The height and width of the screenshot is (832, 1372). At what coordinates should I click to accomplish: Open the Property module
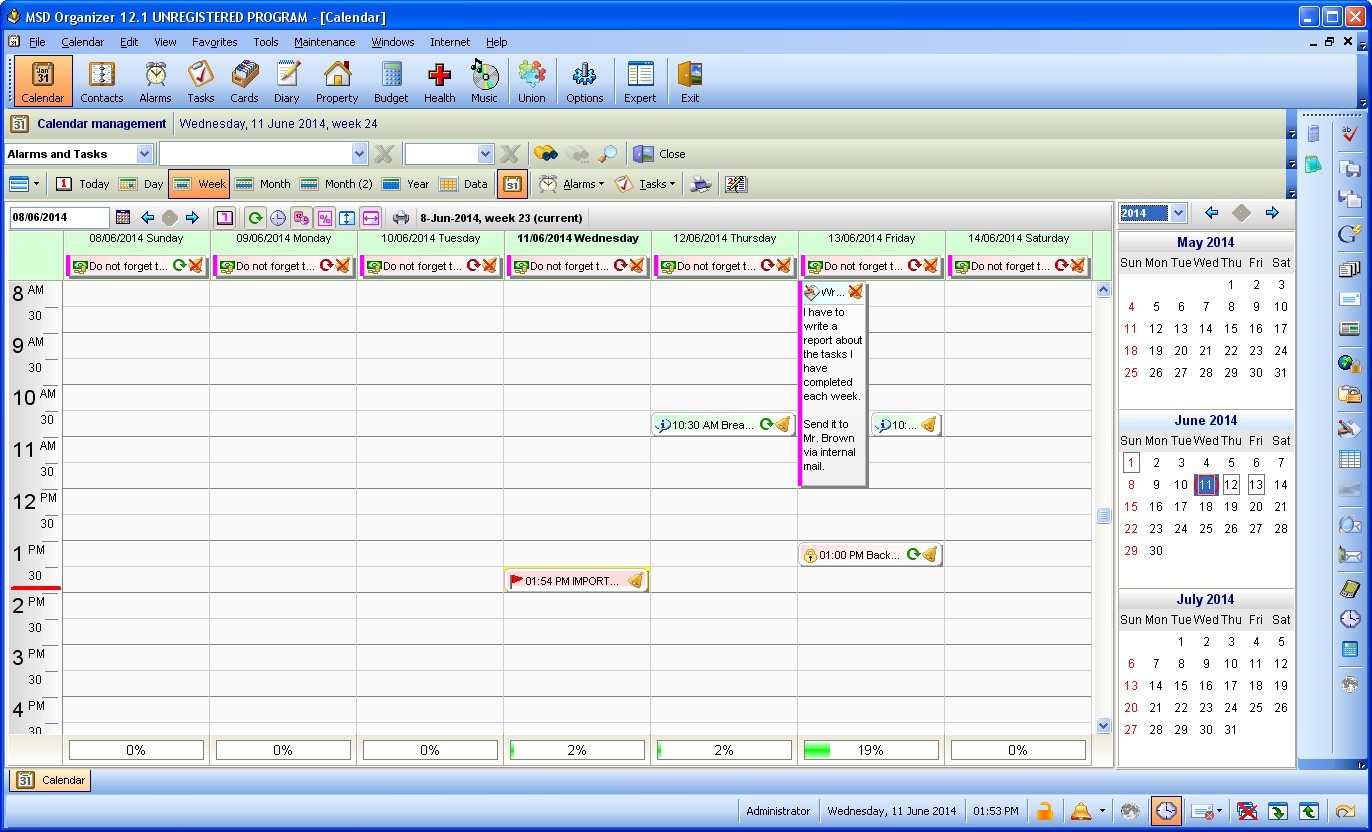(337, 81)
